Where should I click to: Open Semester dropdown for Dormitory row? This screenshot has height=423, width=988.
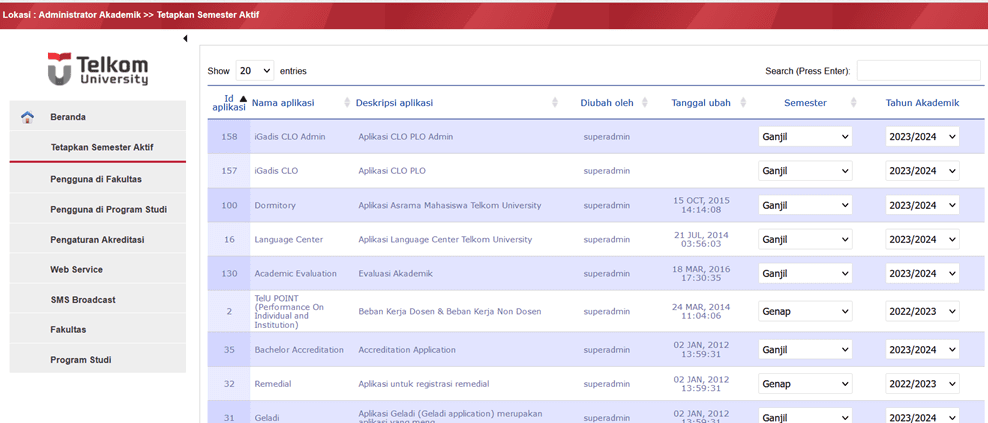tap(805, 205)
